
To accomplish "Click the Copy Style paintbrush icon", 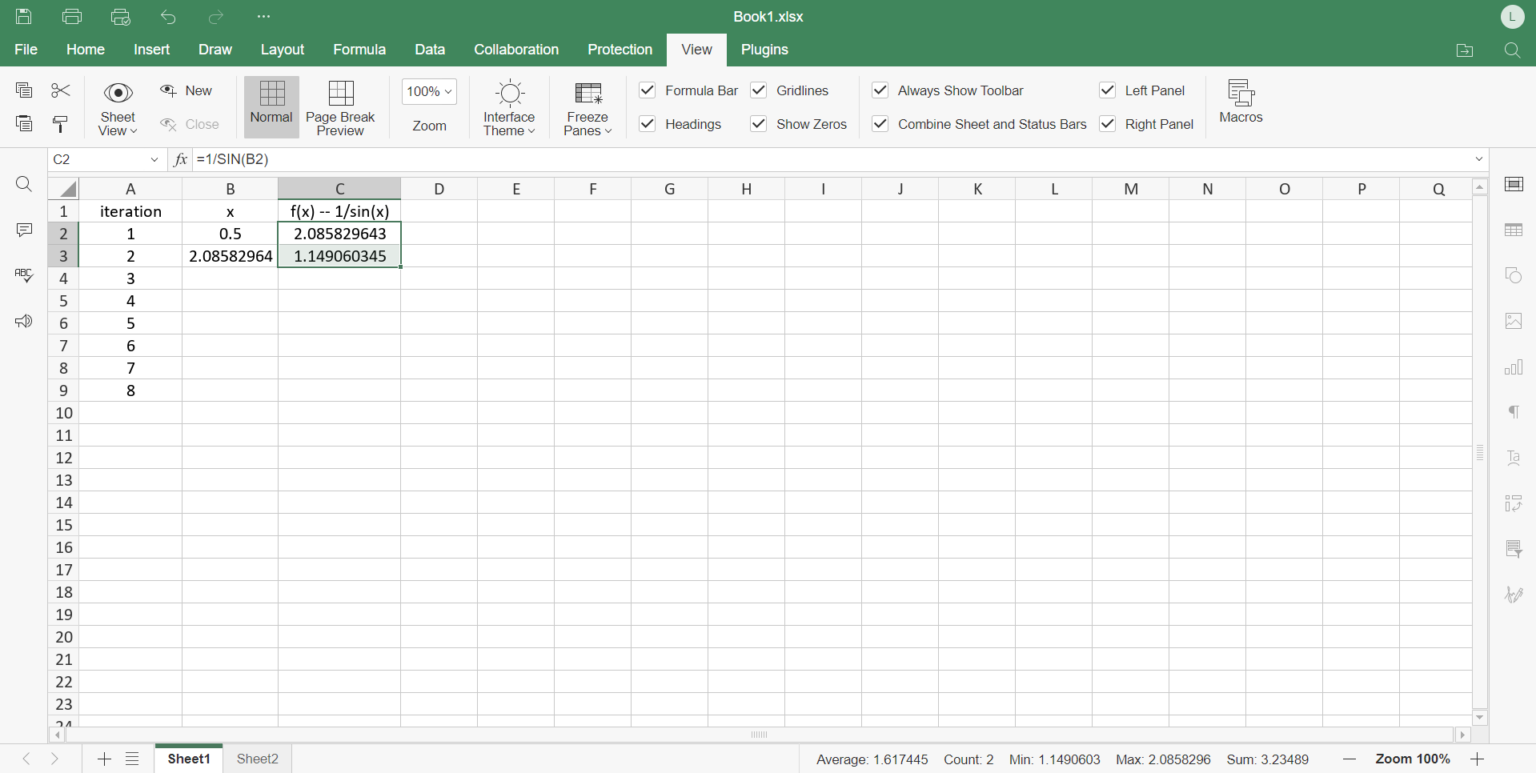I will [x=60, y=124].
